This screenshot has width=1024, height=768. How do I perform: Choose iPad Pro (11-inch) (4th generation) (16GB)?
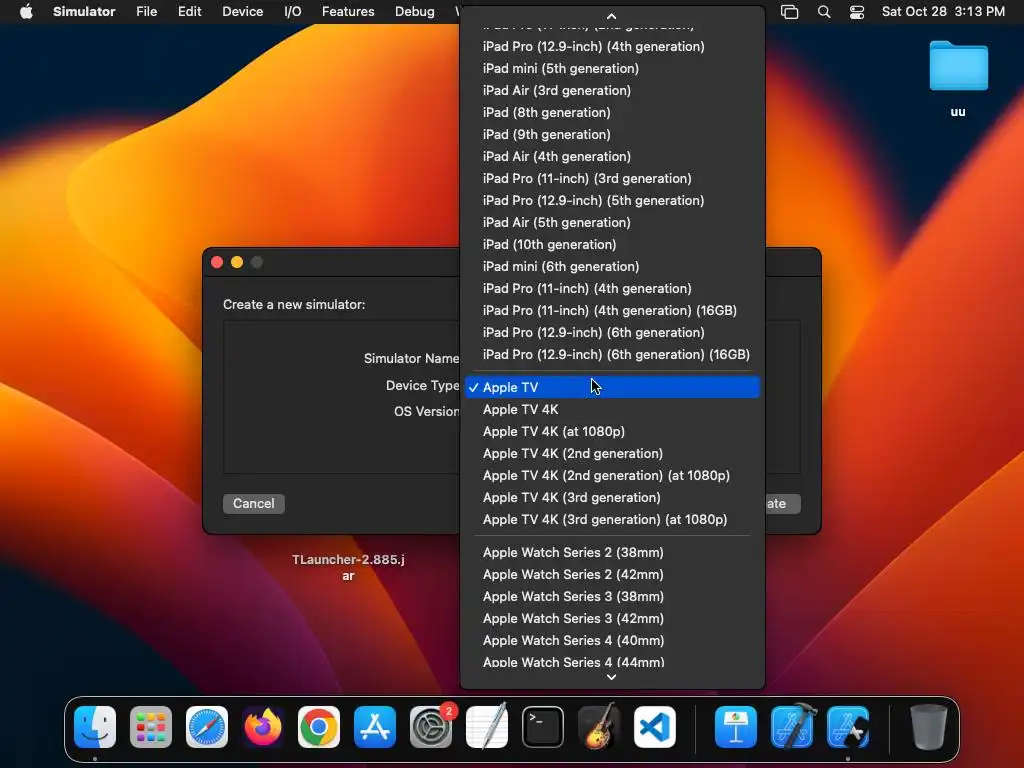612,310
